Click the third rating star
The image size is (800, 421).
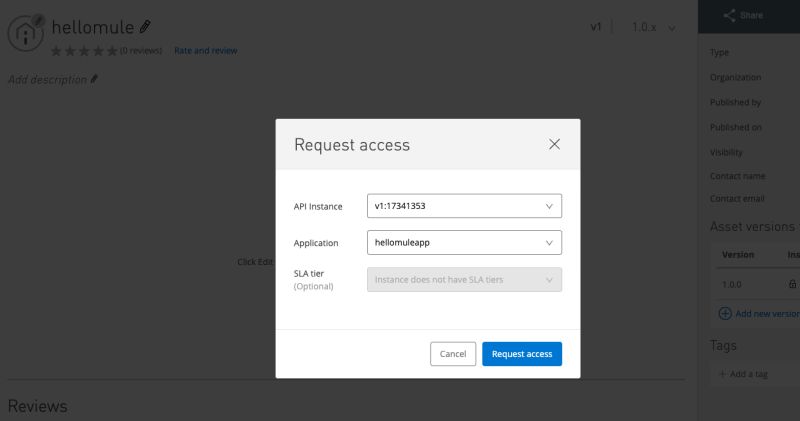(84, 51)
